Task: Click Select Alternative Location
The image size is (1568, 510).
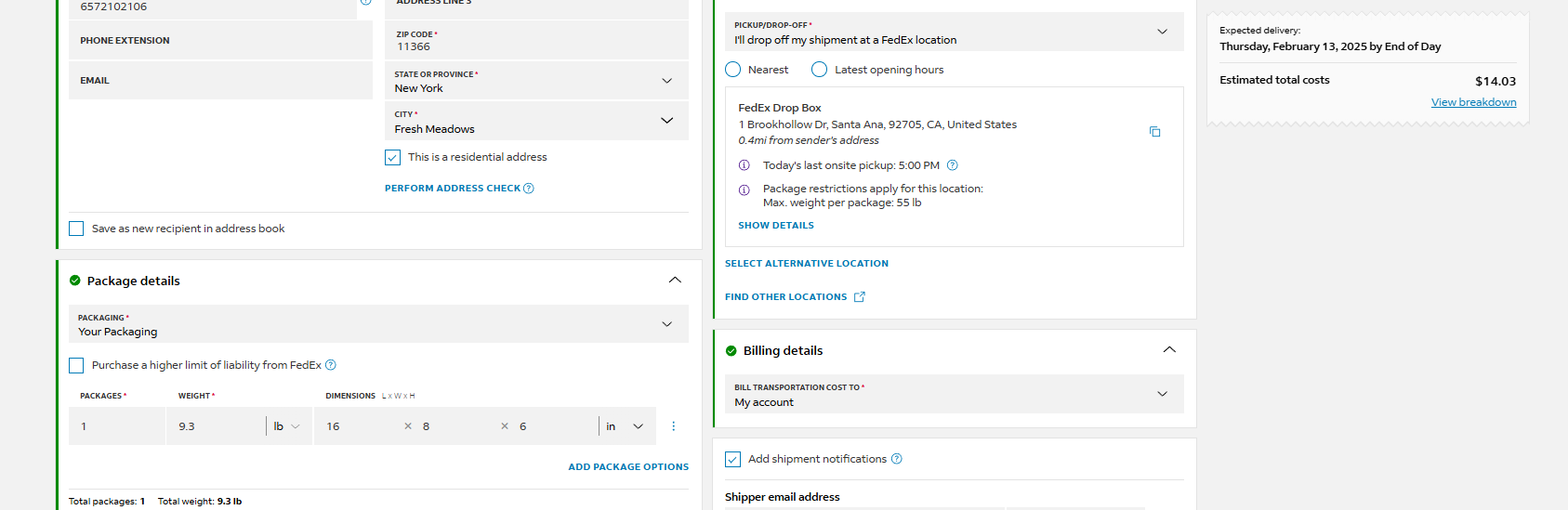Action: [x=807, y=264]
